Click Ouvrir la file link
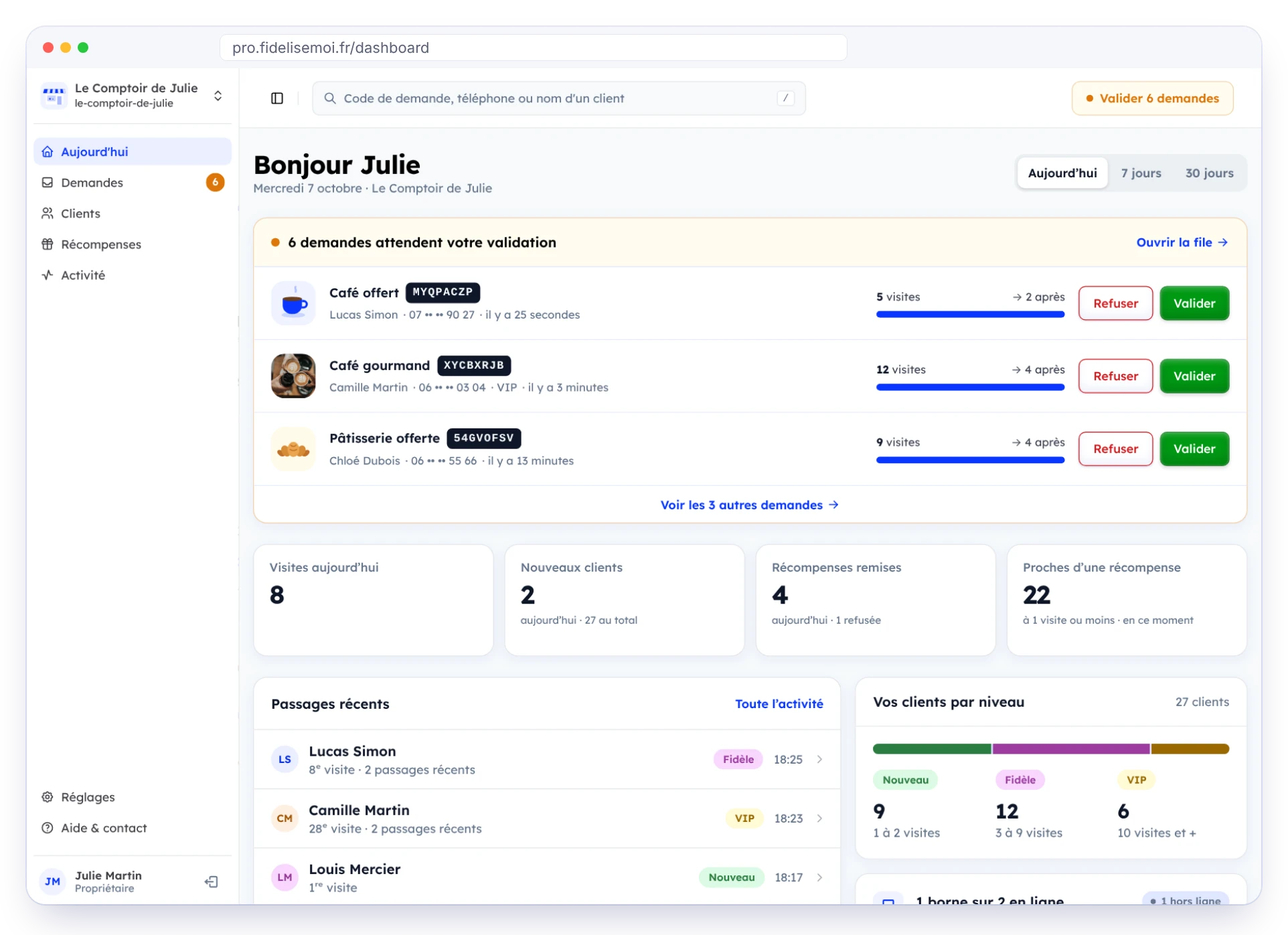1288x935 pixels. [1182, 242]
